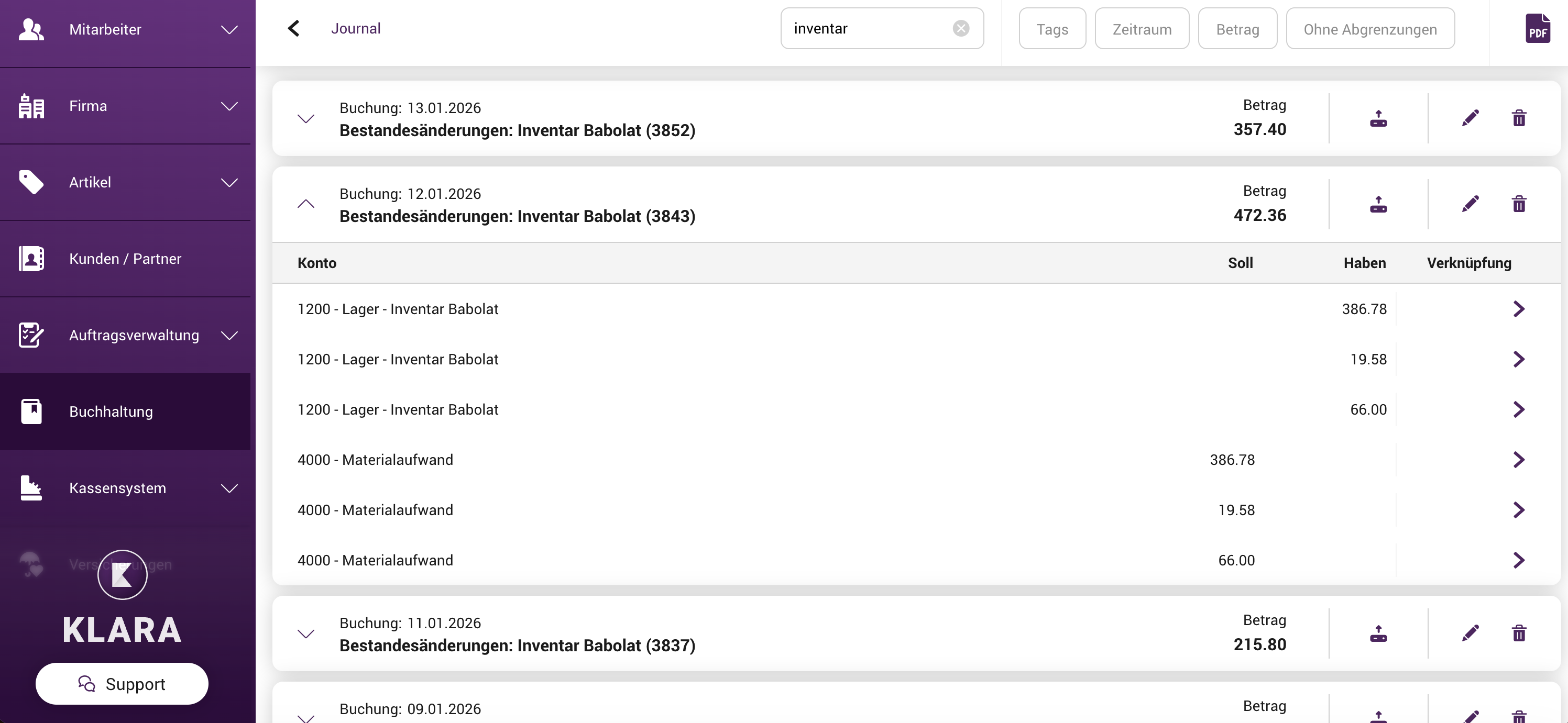Expand the Auftragsverwaltung menu chevron
This screenshot has width=1568, height=723.
[229, 336]
